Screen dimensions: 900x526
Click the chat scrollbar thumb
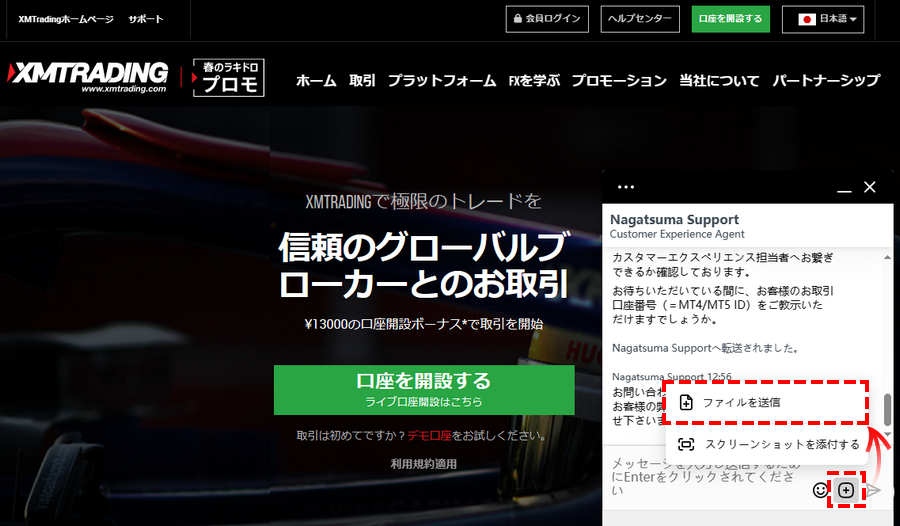coord(887,409)
